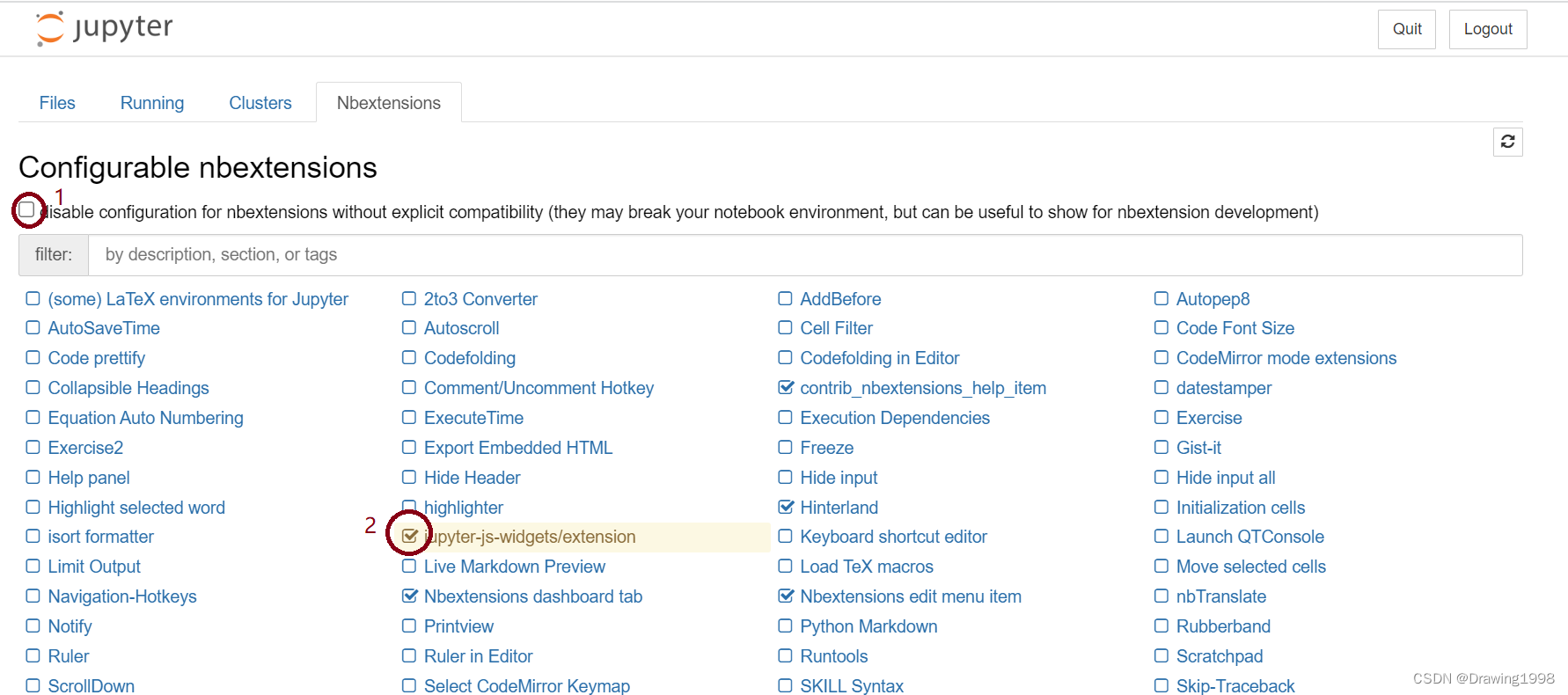
Task: Click the Logout button
Action: click(x=1488, y=29)
